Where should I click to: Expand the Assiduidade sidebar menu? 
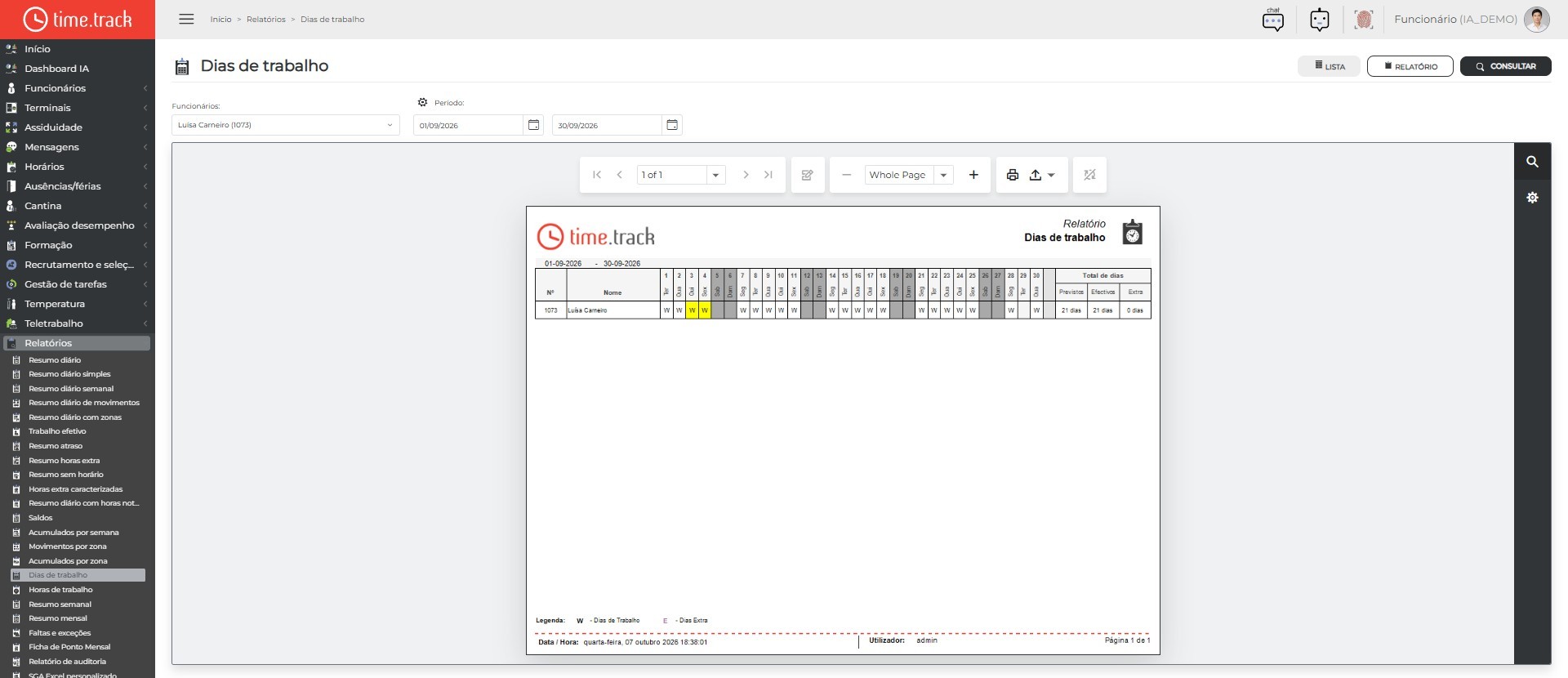click(x=78, y=127)
